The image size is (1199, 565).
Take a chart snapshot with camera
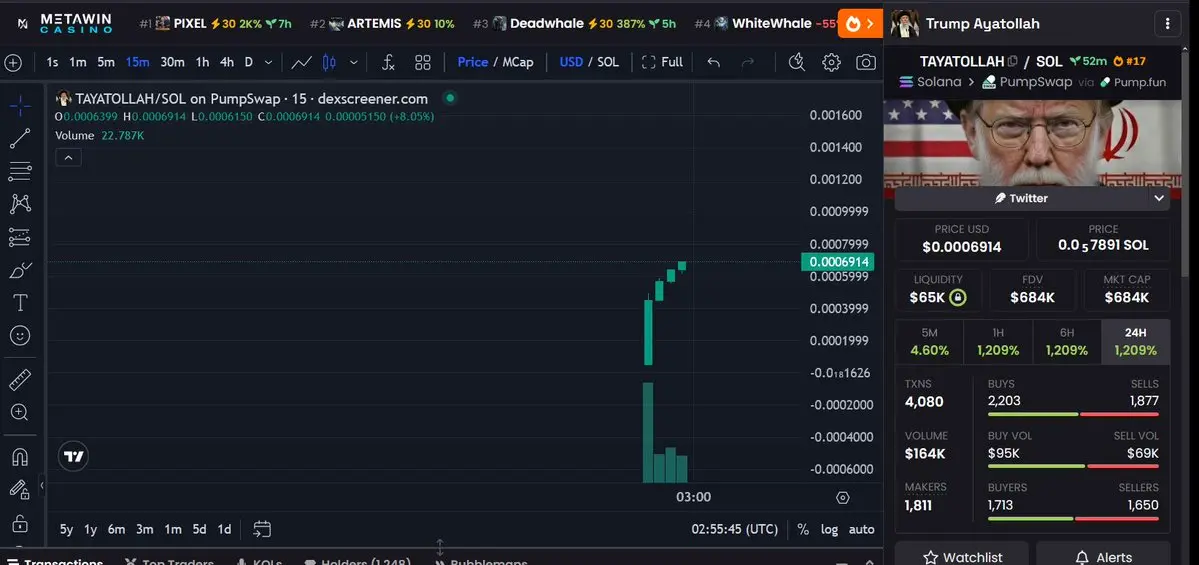(x=866, y=63)
